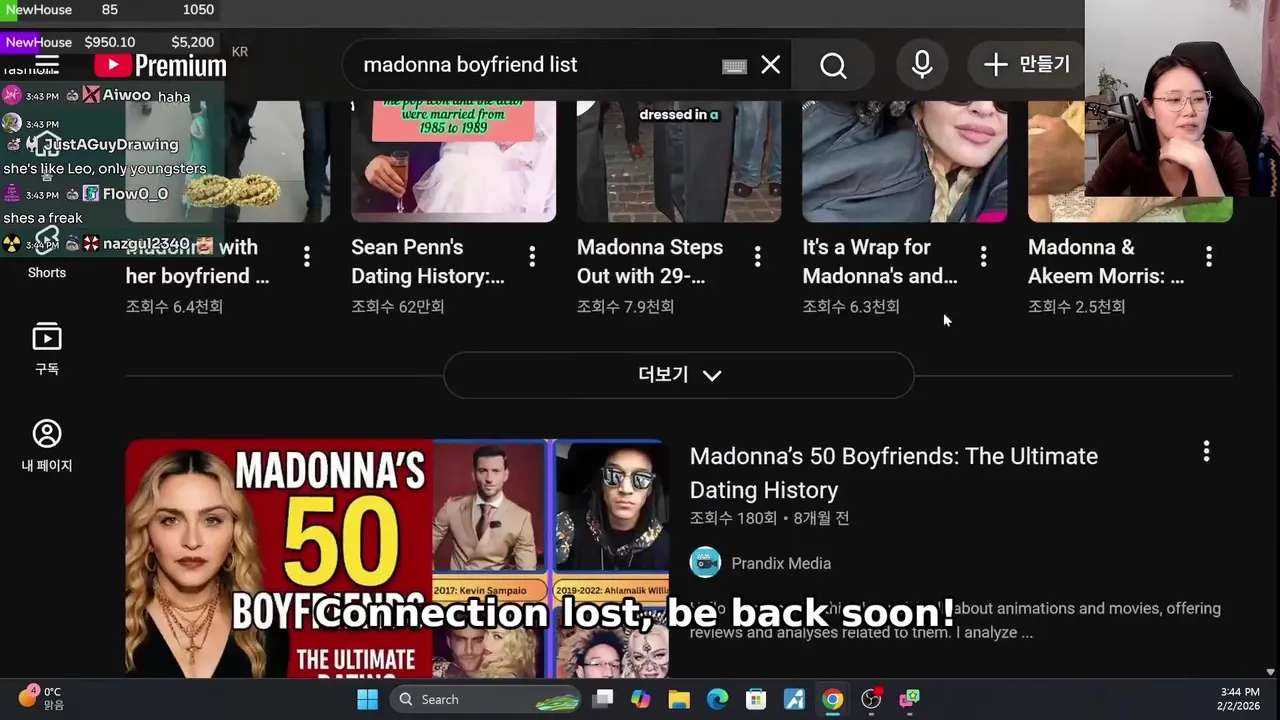The width and height of the screenshot is (1280, 720).
Task: Open the 'married from 1985 to 1989' short thumbnail
Action: pyautogui.click(x=453, y=160)
